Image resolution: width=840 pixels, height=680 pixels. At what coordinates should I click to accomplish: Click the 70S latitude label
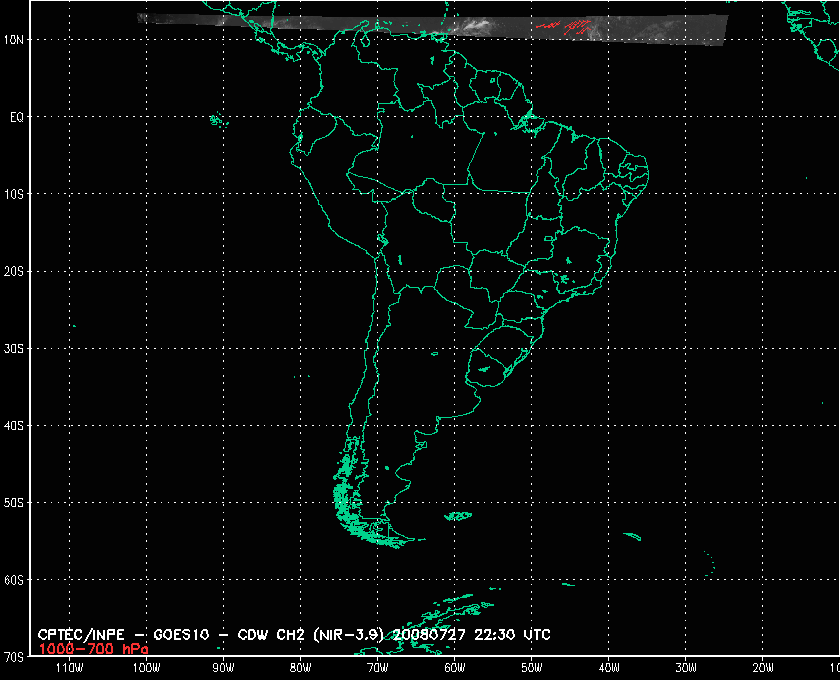tap(17, 657)
